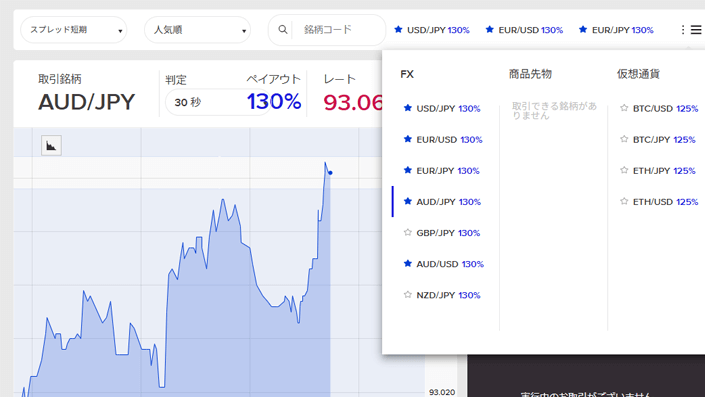Screen dimensions: 705x397
Task: Select BTC/JPY in 仮想通貨 list
Action: [664, 139]
